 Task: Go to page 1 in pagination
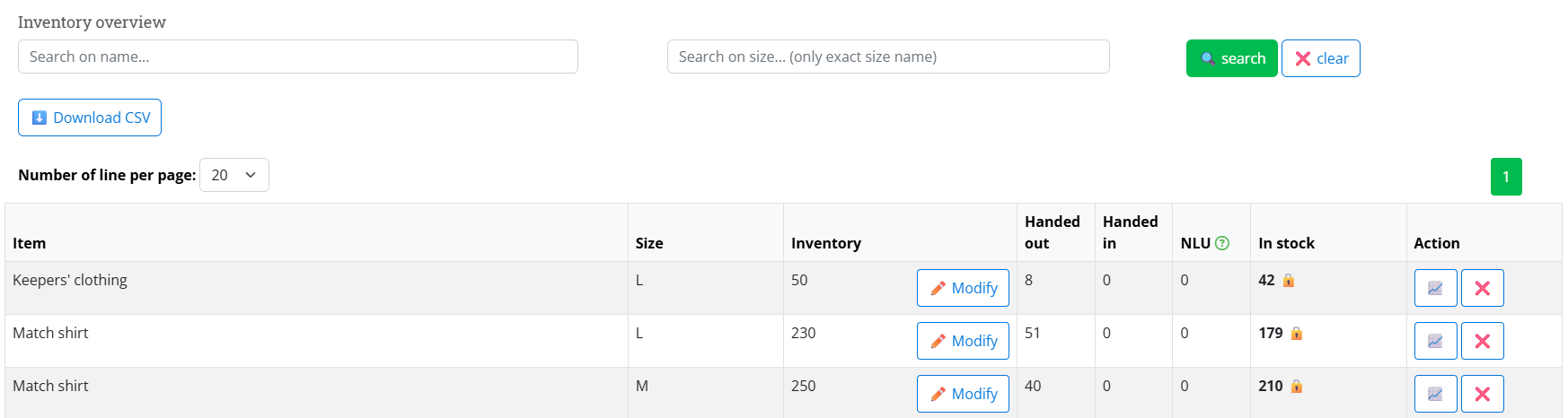click(1506, 177)
